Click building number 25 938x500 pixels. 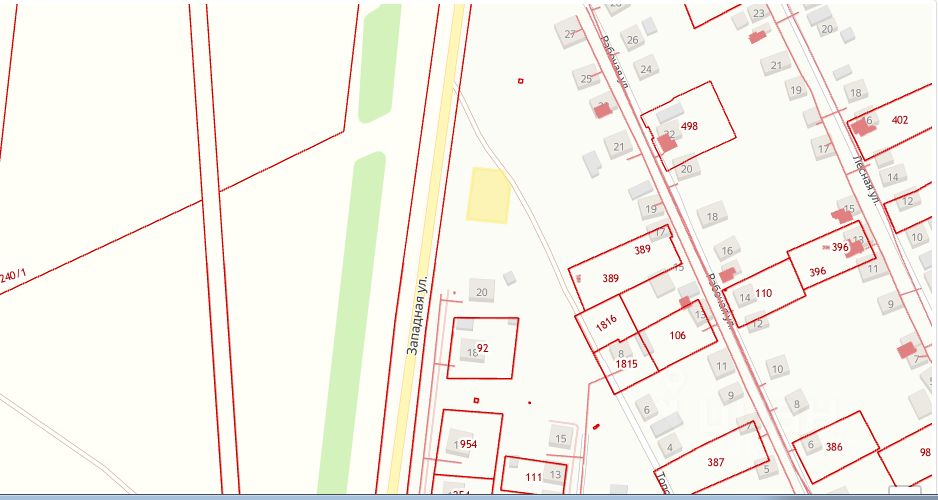pos(586,79)
